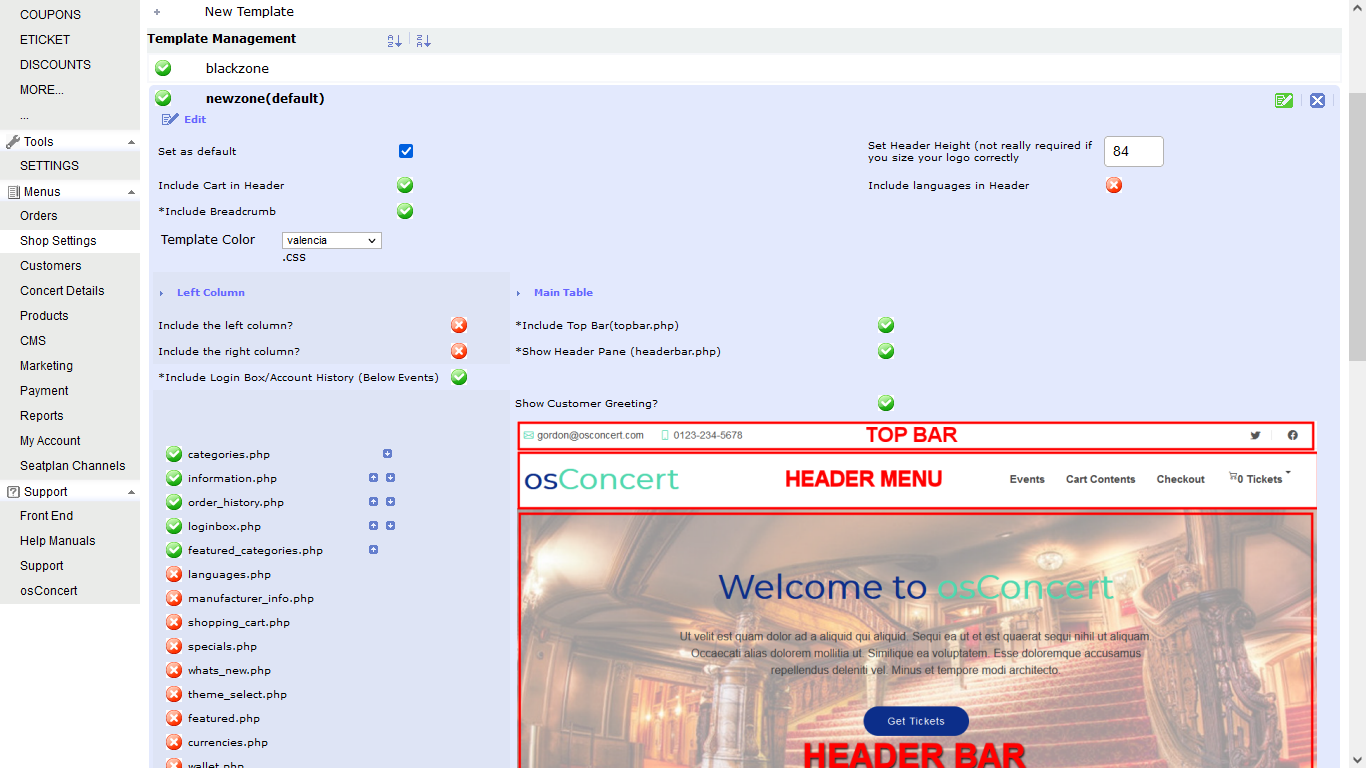1366x768 pixels.
Task: Select the blackzone template entry
Action: pyautogui.click(x=236, y=68)
